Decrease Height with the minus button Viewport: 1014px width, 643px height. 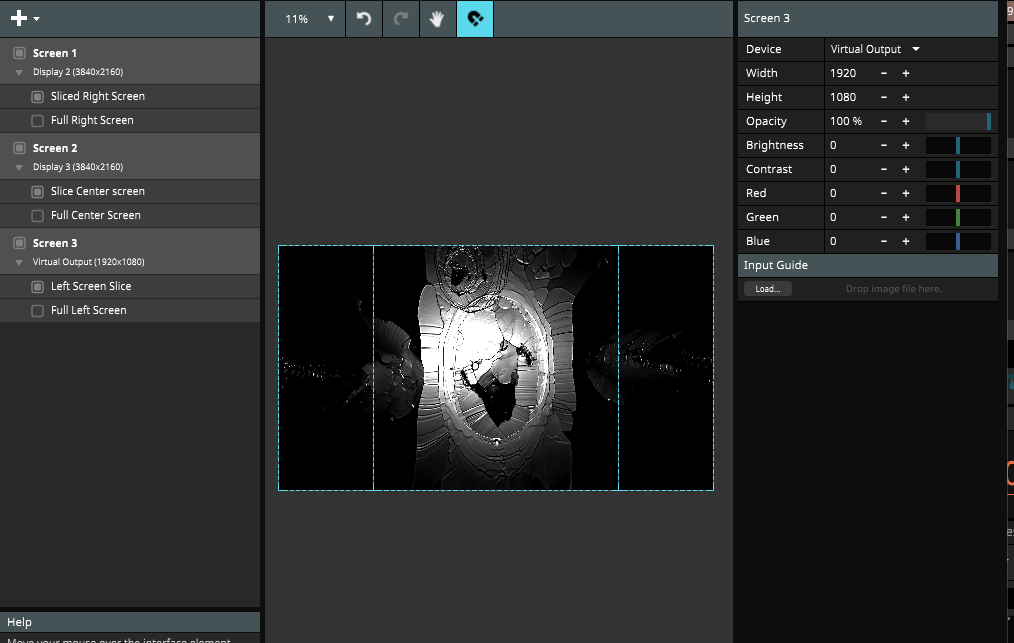(884, 97)
